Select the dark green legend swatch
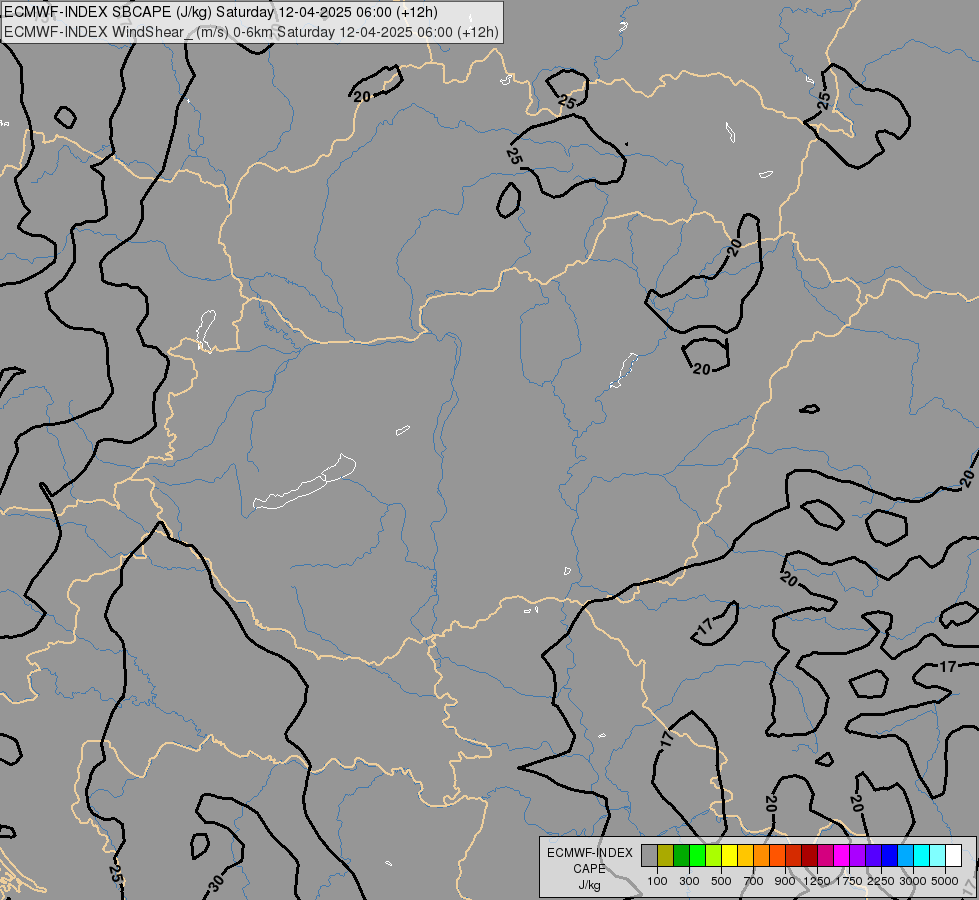This screenshot has height=900, width=979. (x=682, y=856)
